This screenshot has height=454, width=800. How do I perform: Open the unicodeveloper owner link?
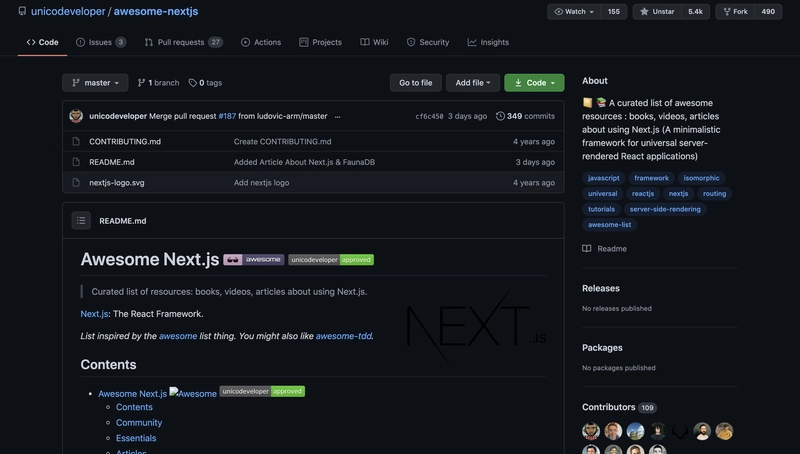point(68,11)
